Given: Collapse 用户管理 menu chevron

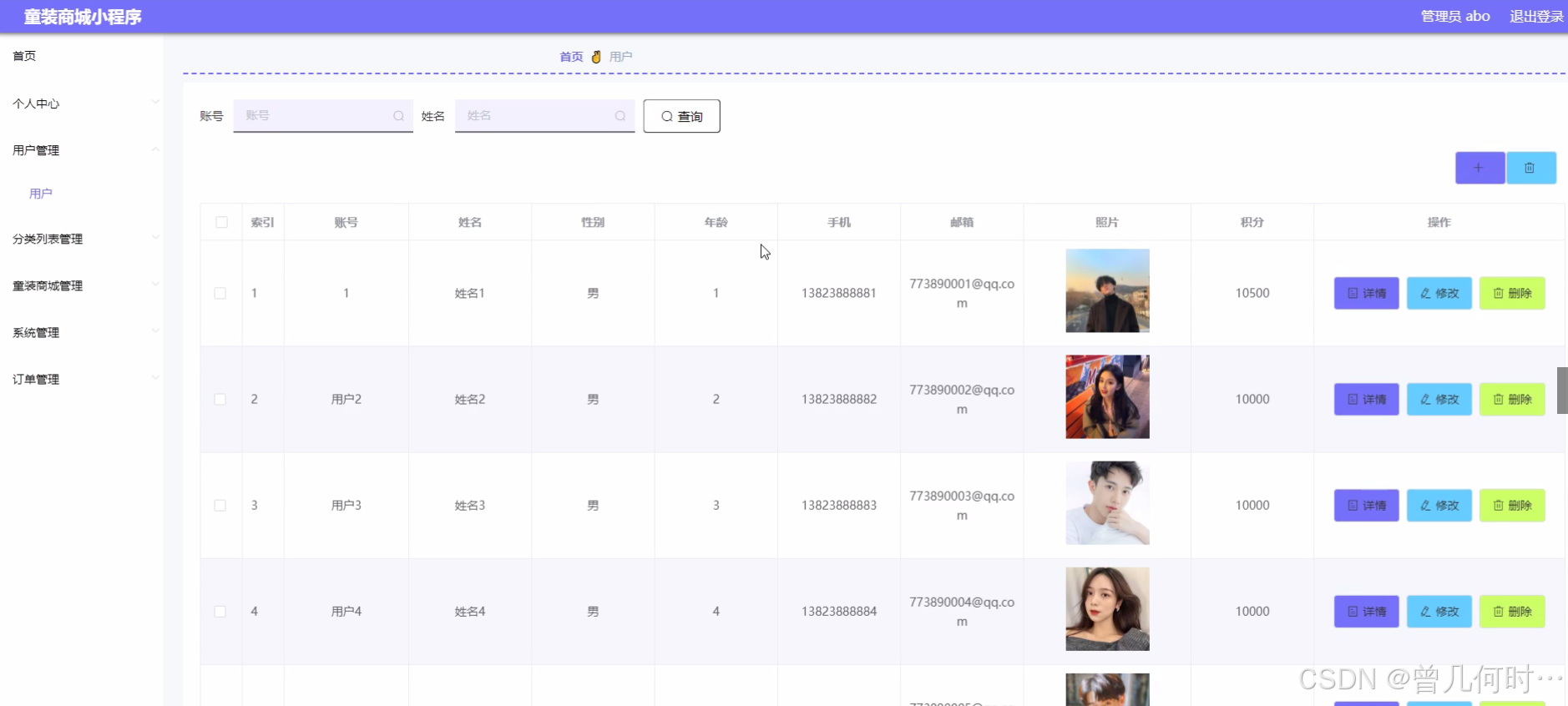Looking at the screenshot, I should [155, 149].
